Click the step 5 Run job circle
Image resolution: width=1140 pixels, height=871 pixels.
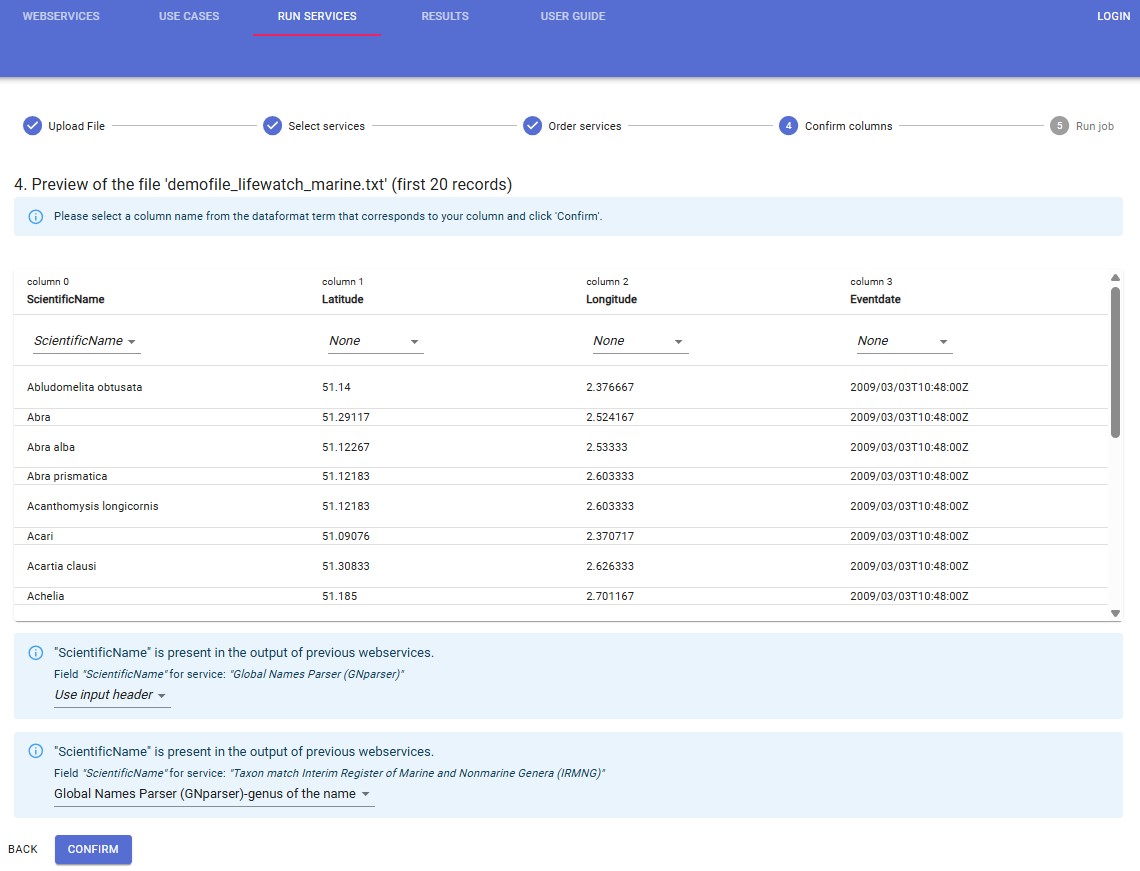(x=1059, y=126)
